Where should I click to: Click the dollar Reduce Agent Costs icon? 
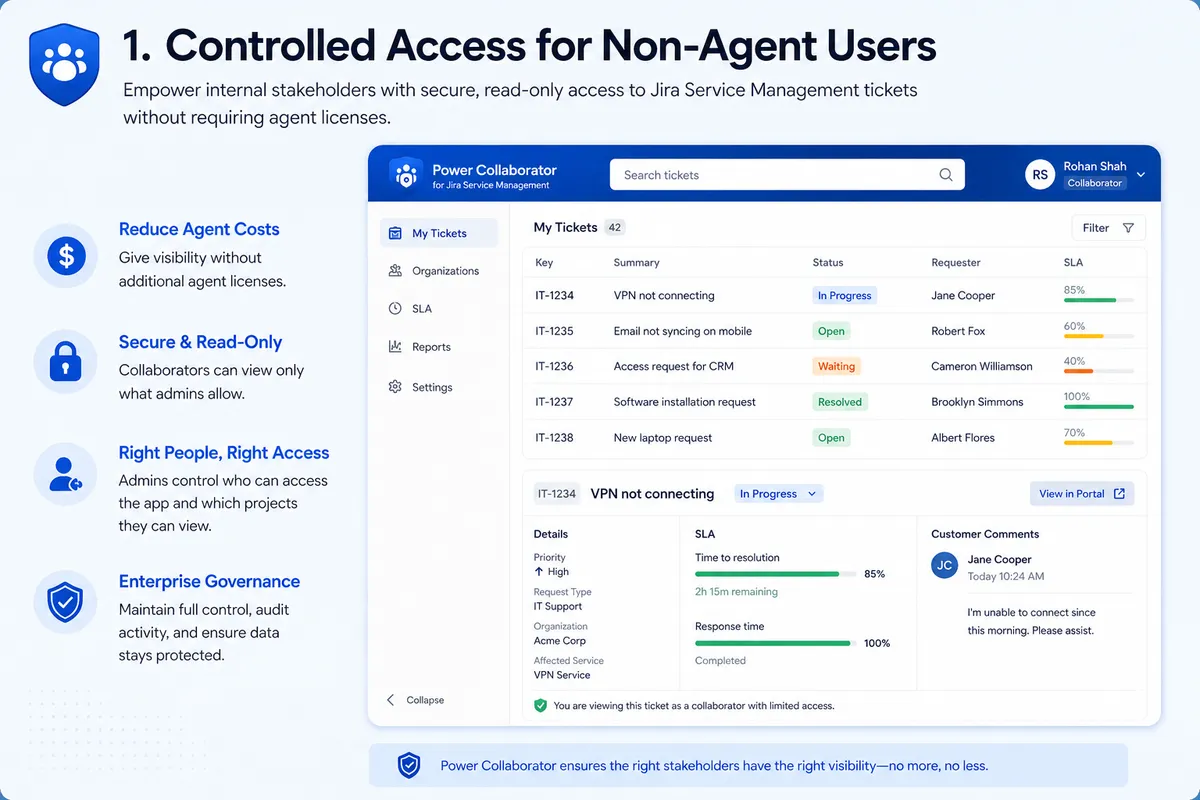66,257
